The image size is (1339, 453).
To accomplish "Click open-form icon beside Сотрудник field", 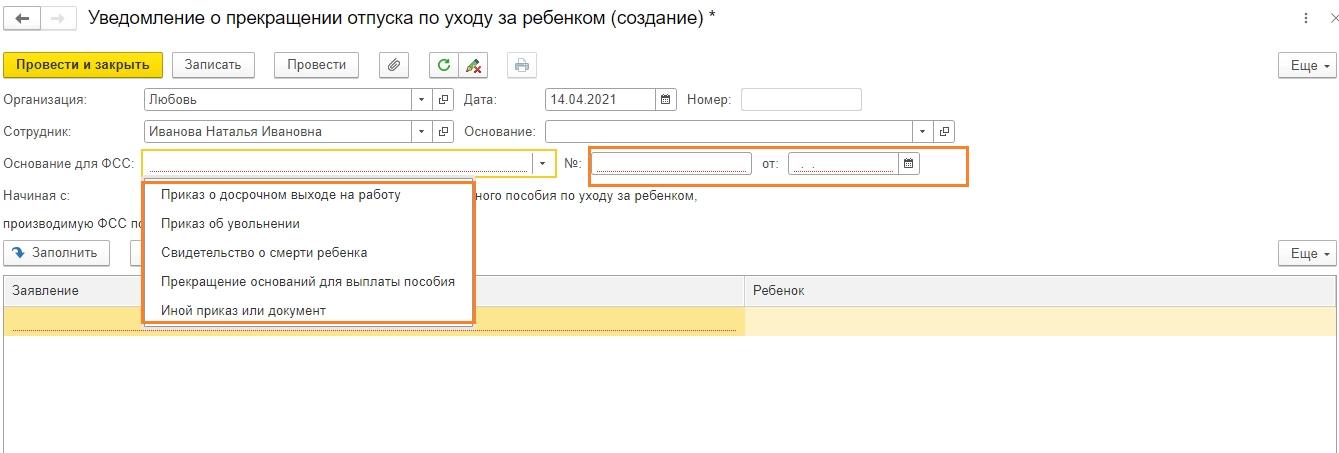I will [x=444, y=131].
